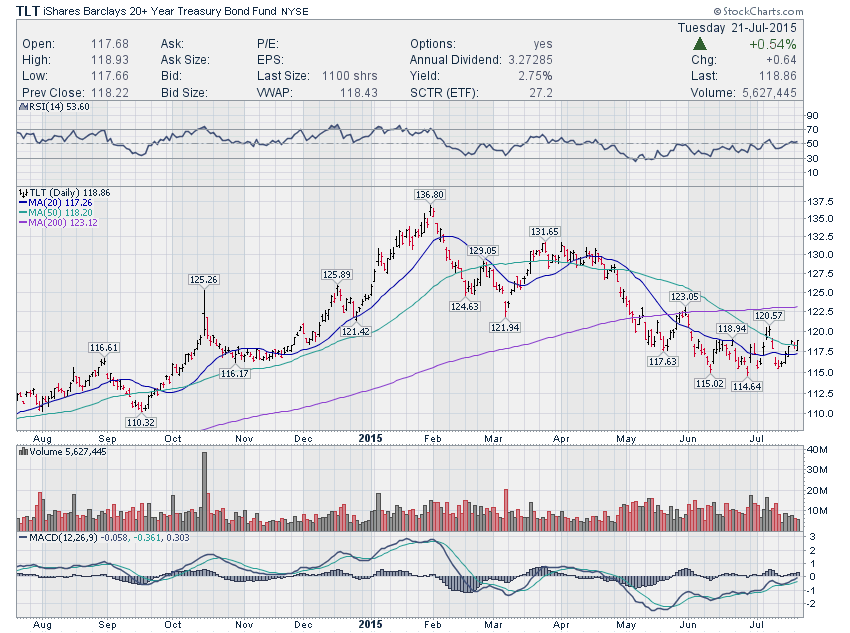850x633 pixels.
Task: Click the Open value 117.68
Action: [x=110, y=44]
